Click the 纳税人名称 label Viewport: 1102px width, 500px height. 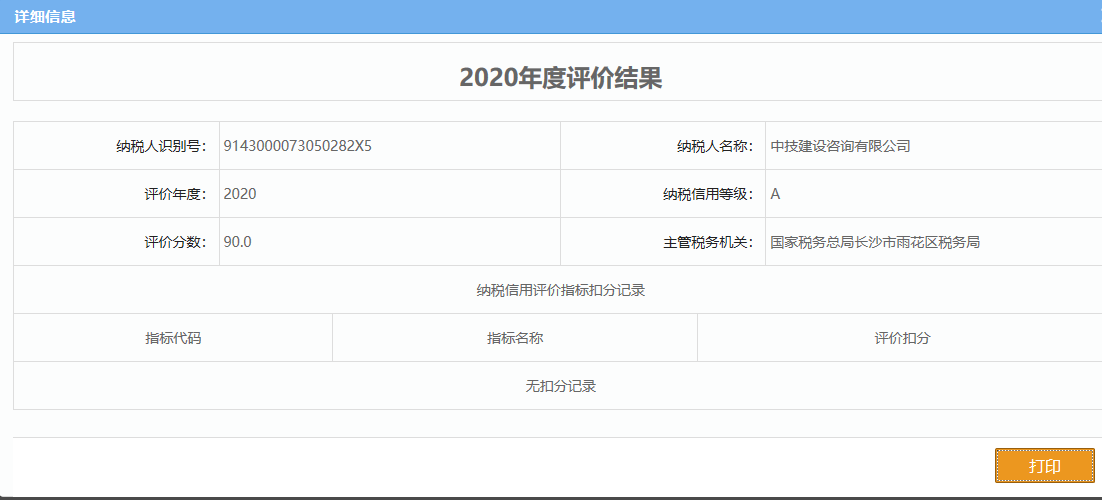pos(715,146)
